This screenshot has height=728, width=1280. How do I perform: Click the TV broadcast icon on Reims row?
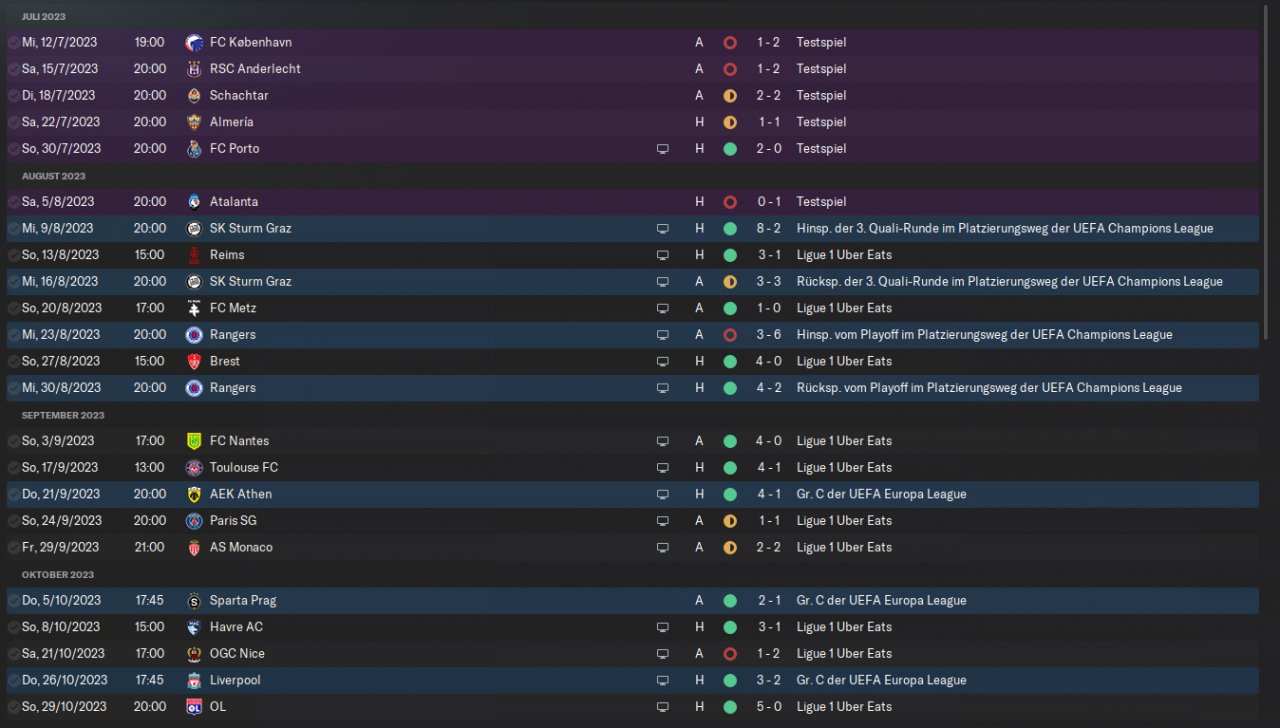click(662, 255)
